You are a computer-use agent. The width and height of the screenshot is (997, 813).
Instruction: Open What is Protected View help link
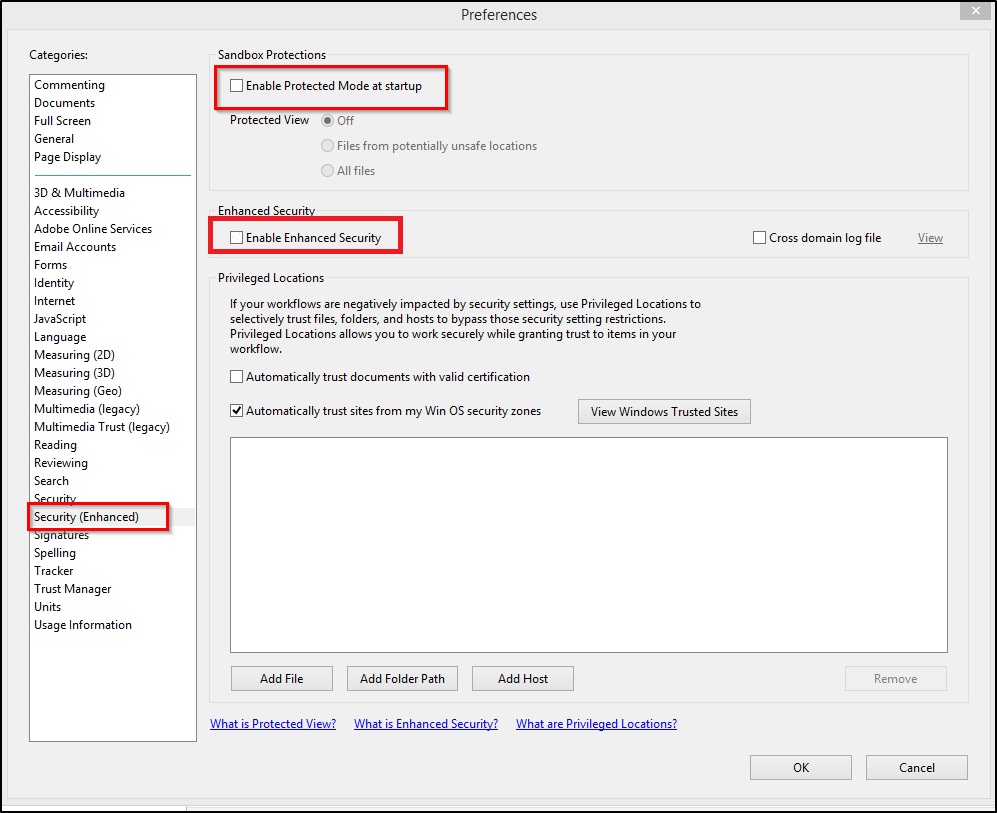273,723
